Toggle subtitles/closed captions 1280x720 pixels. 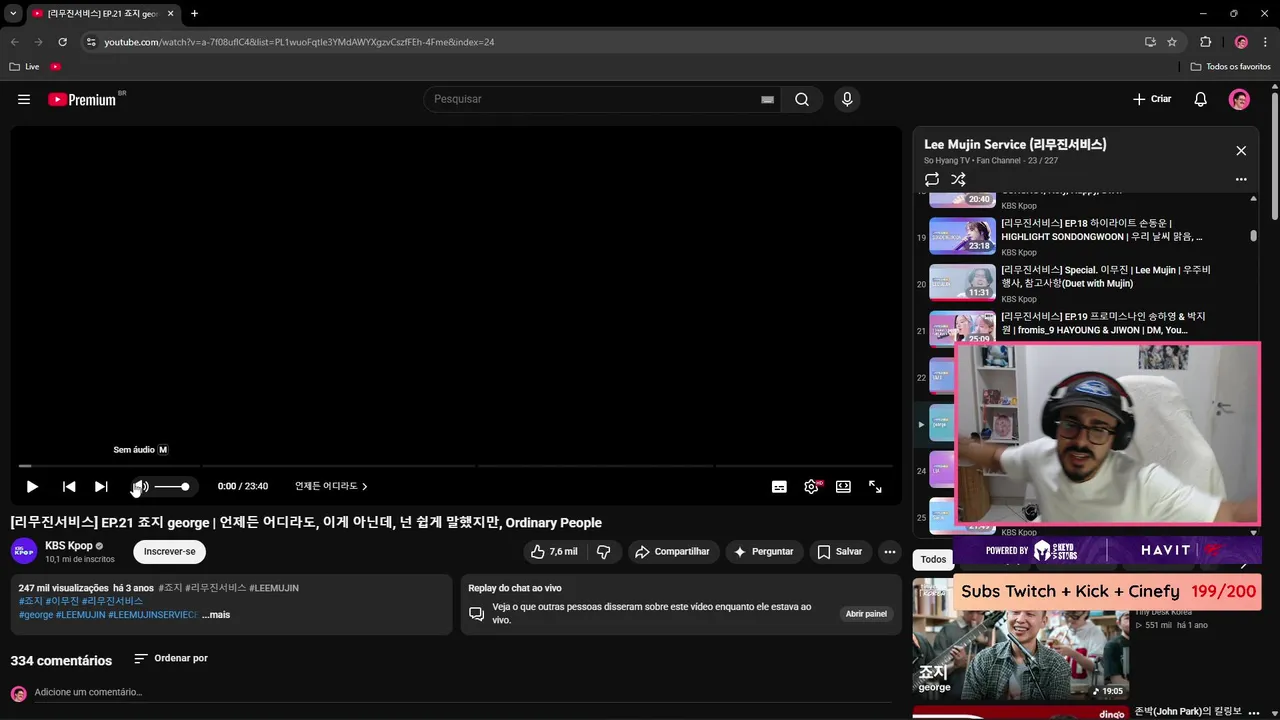779,486
